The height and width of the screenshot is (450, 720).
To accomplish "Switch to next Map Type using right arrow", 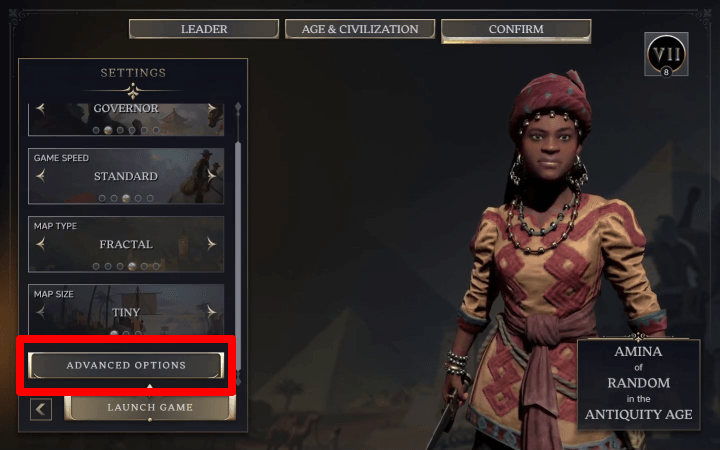I will pos(211,244).
